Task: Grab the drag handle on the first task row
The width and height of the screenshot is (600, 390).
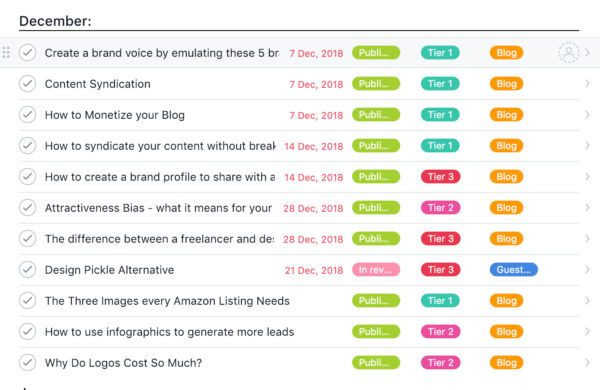Action: point(6,52)
